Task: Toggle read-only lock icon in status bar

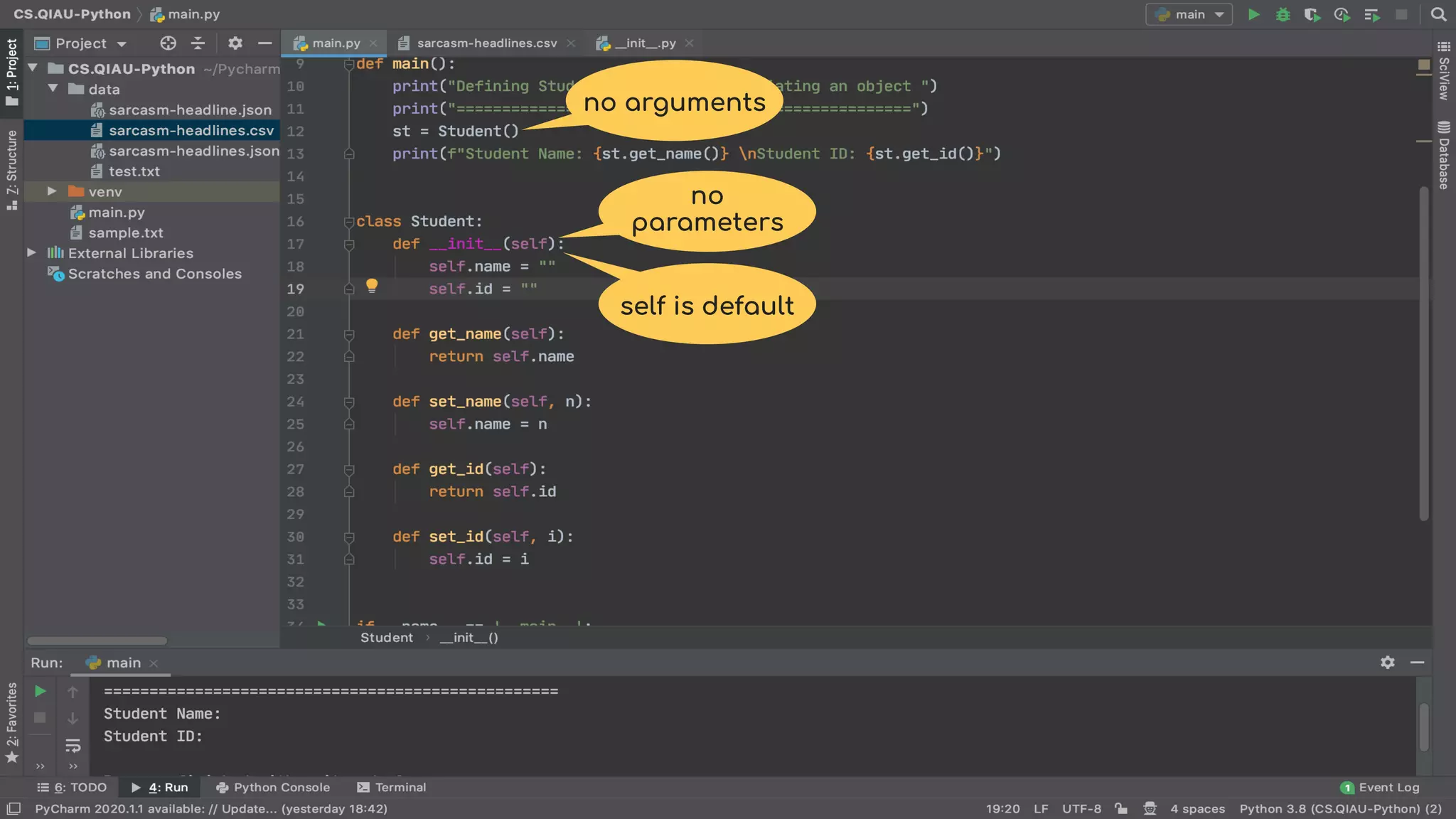Action: coord(1121,808)
